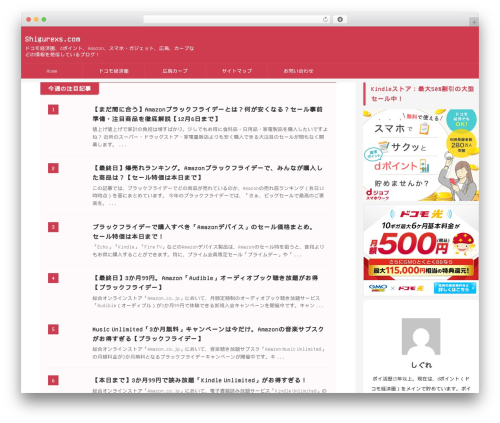The height and width of the screenshot is (423, 500).
Task: Click the rank number 1 badge
Action: pyautogui.click(x=53, y=110)
